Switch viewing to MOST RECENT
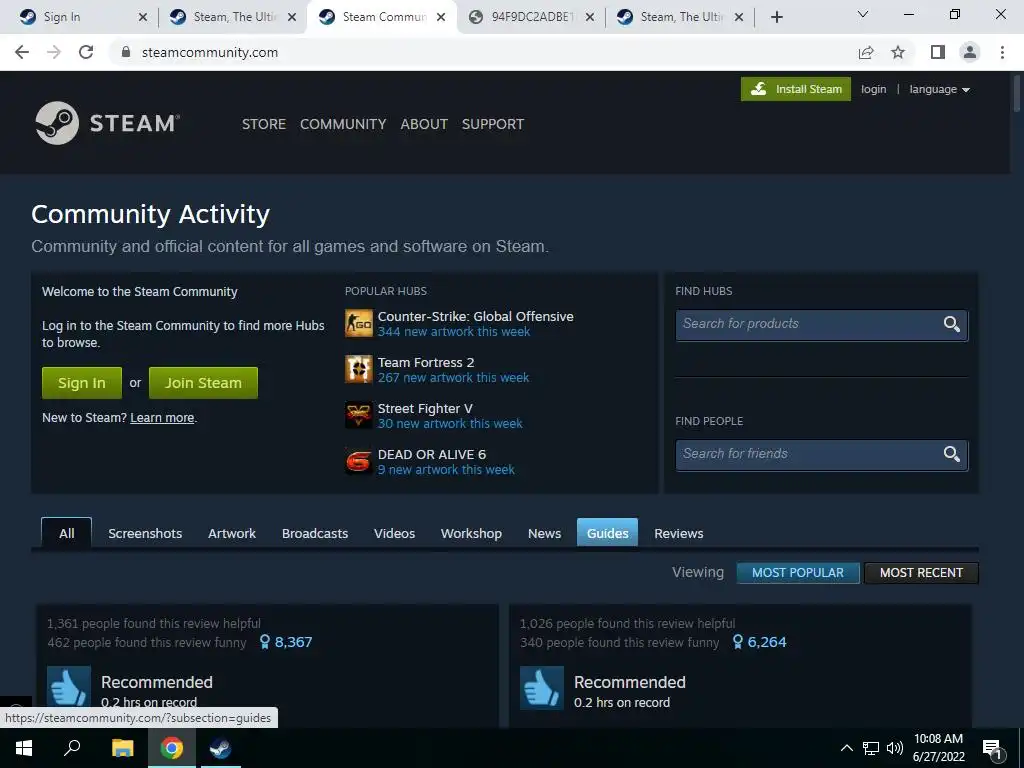The image size is (1024, 768). [921, 573]
